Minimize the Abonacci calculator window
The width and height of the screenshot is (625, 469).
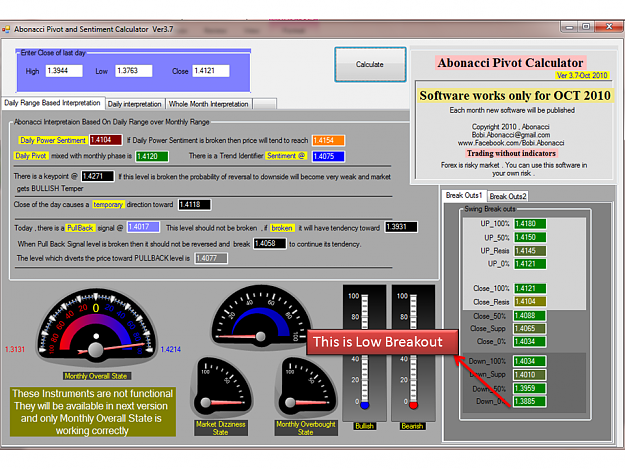click(x=569, y=27)
